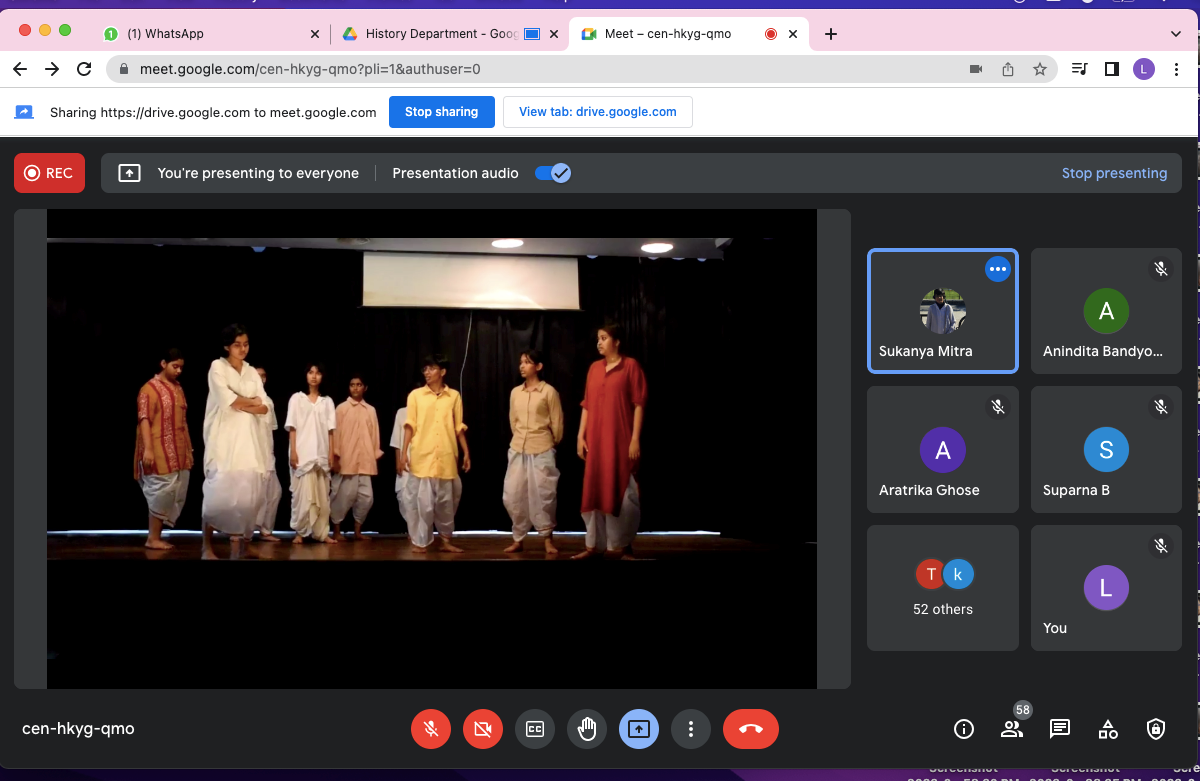Toggle the Presentation audio switch

[x=552, y=173]
